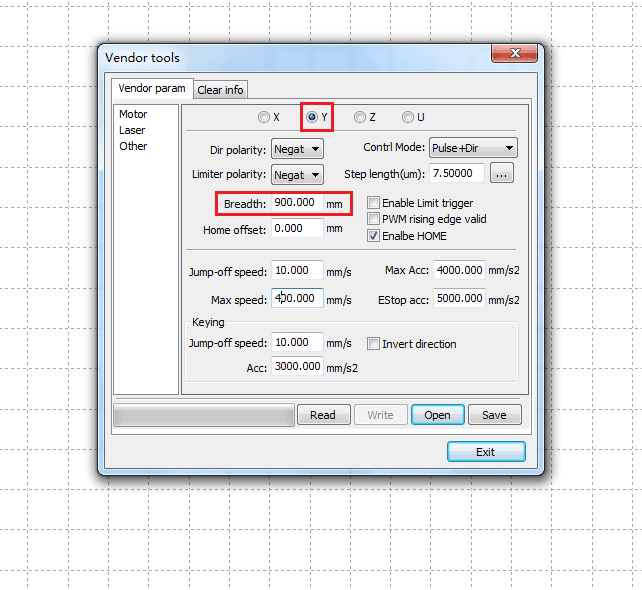The width and height of the screenshot is (642, 590).
Task: Open the Limiter polarity dropdown
Action: click(297, 175)
